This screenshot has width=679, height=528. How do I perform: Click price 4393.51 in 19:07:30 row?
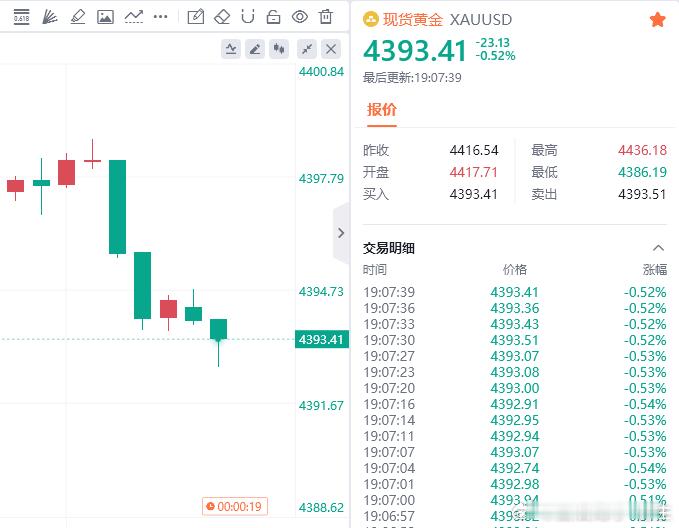(x=514, y=340)
